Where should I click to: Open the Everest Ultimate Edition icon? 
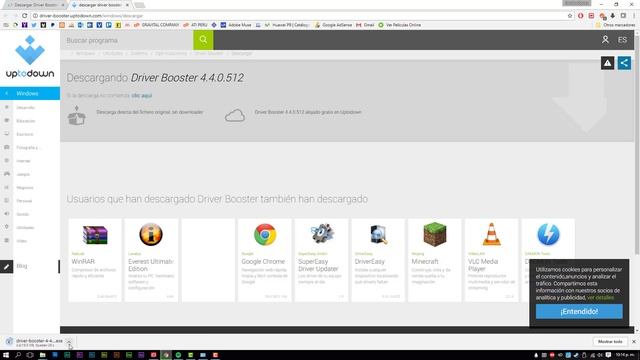151,234
